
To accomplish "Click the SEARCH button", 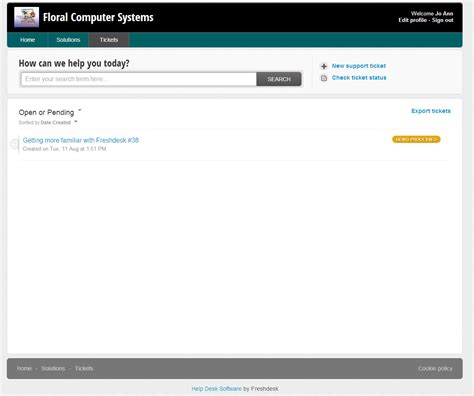I will pyautogui.click(x=279, y=79).
